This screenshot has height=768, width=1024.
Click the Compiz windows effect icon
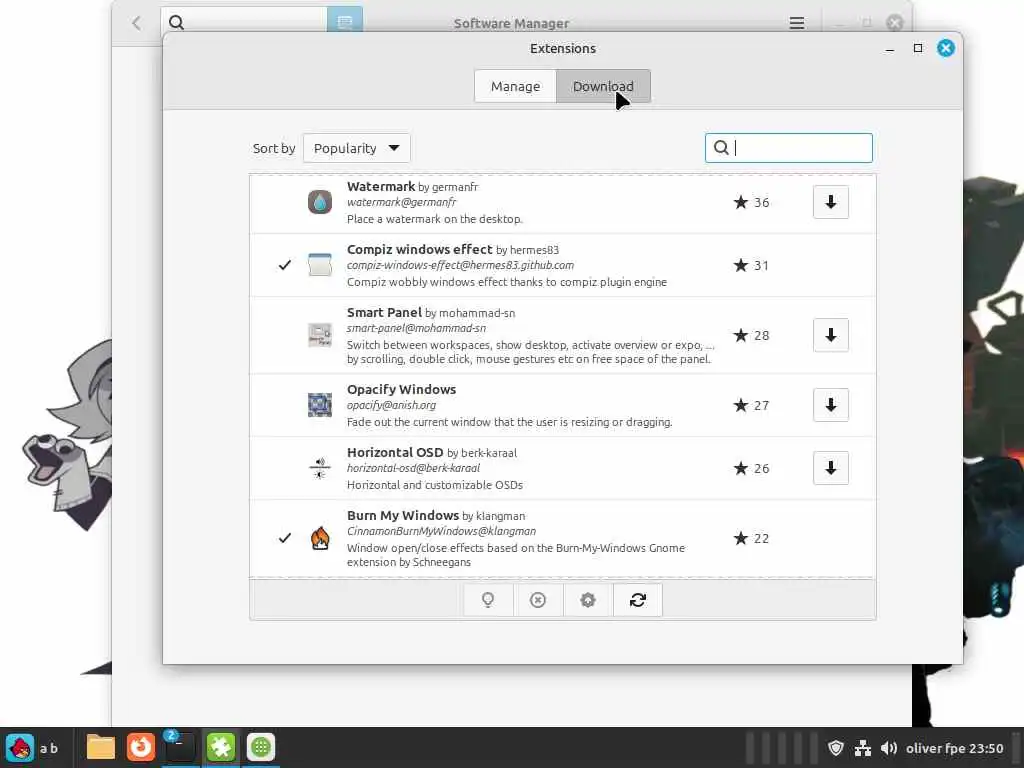click(319, 264)
